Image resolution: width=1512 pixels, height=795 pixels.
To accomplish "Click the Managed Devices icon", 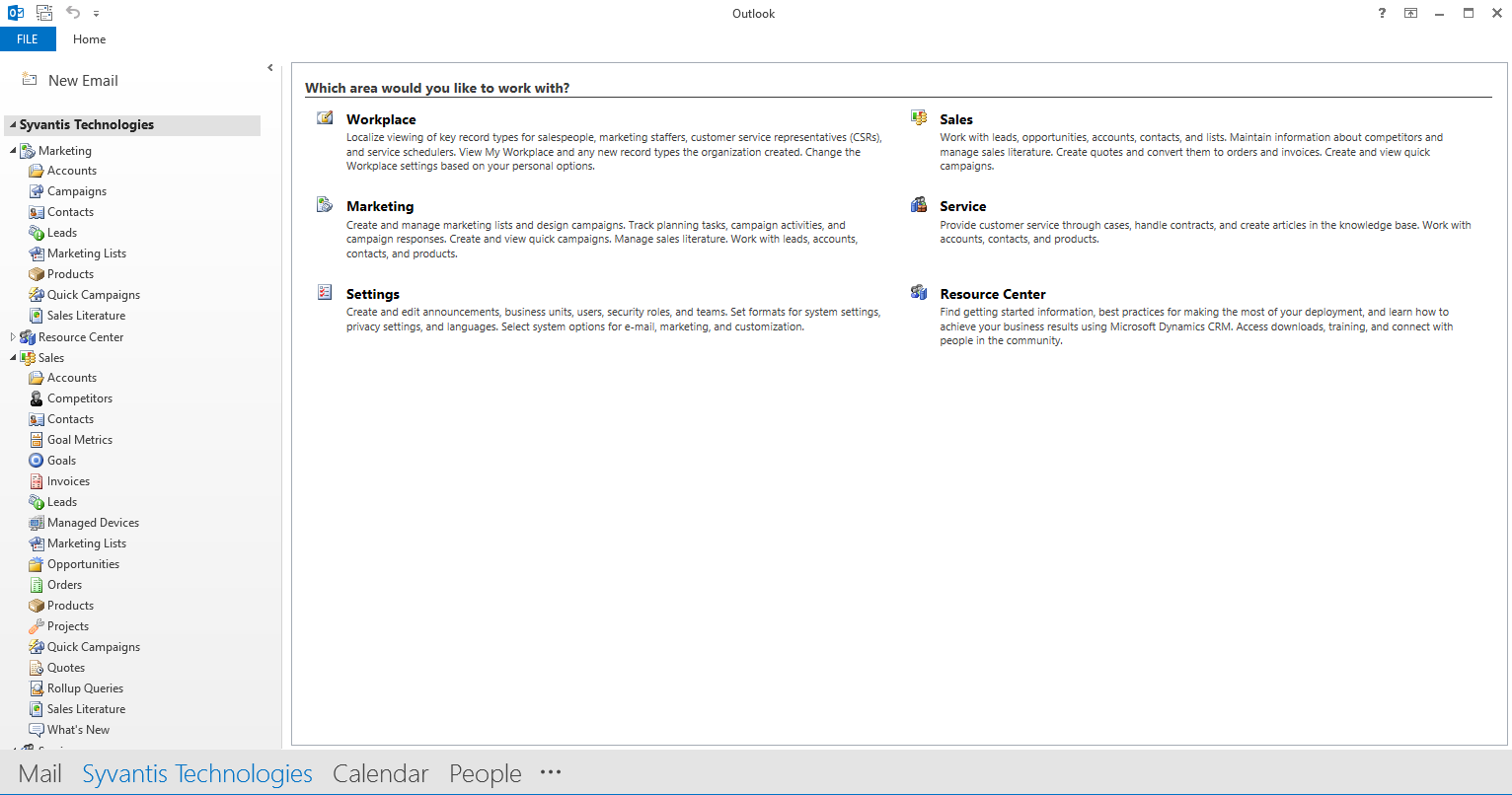I will 37,523.
